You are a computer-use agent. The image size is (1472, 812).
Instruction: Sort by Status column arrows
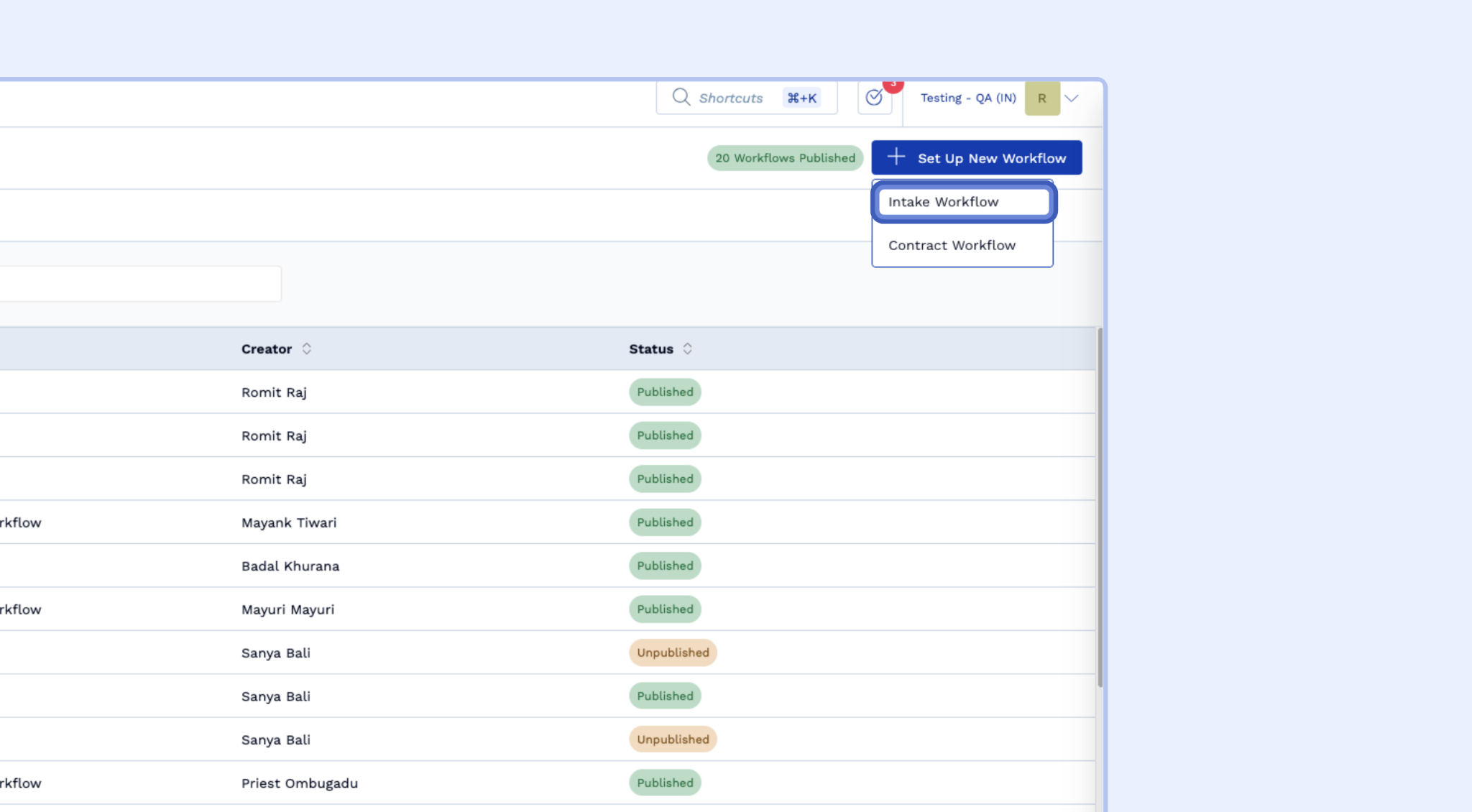click(x=687, y=349)
